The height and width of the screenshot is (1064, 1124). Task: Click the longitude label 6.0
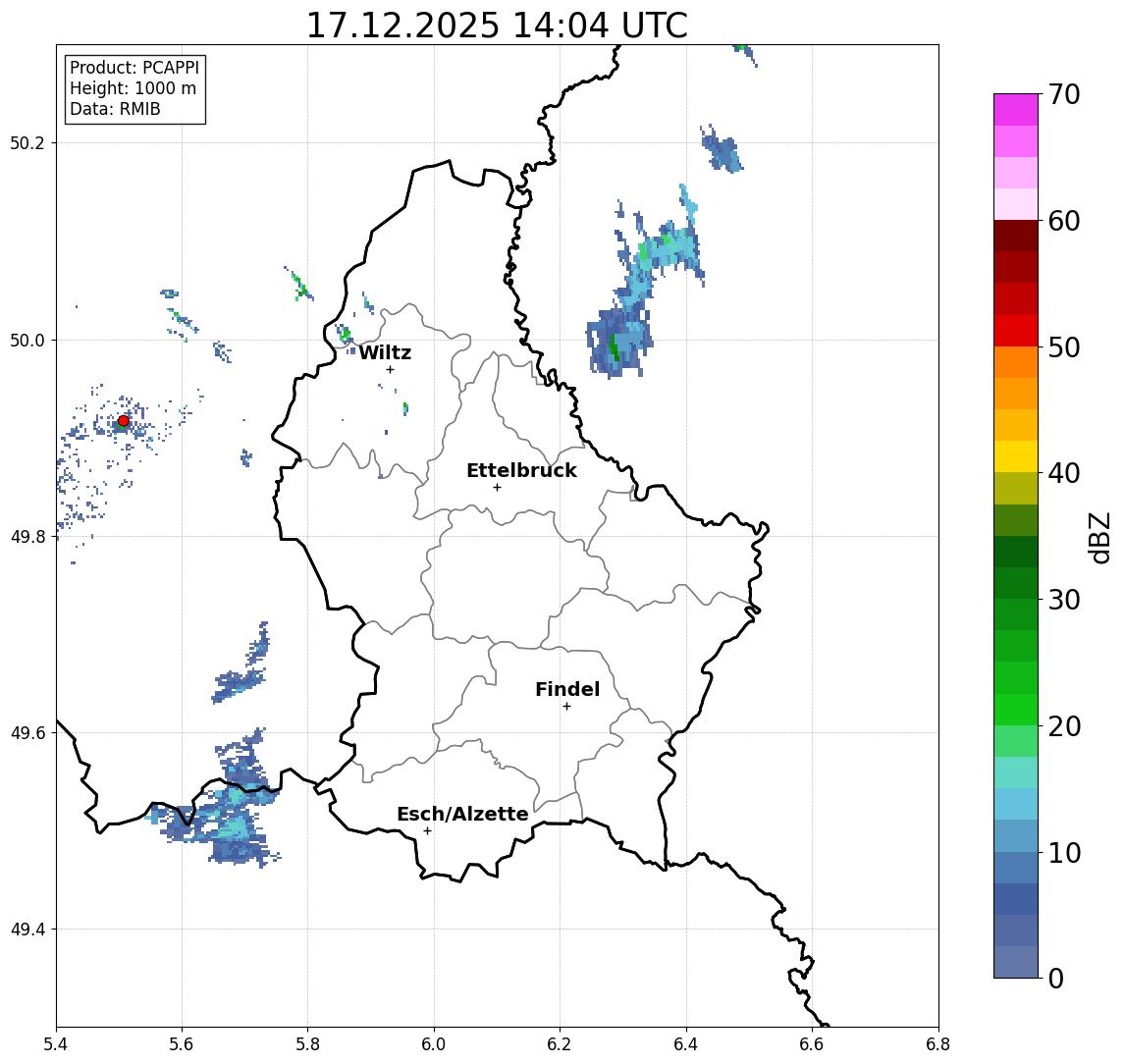(x=435, y=1044)
